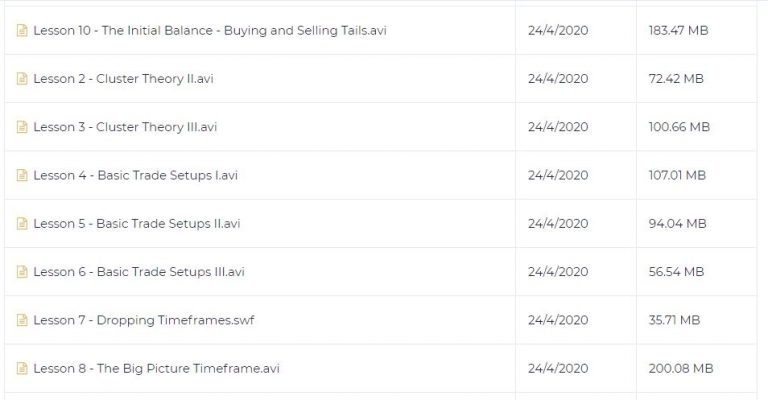Screen dimensions: 768x400
Task: Open Lesson 10 - The Initial Balance file
Action: pos(210,30)
